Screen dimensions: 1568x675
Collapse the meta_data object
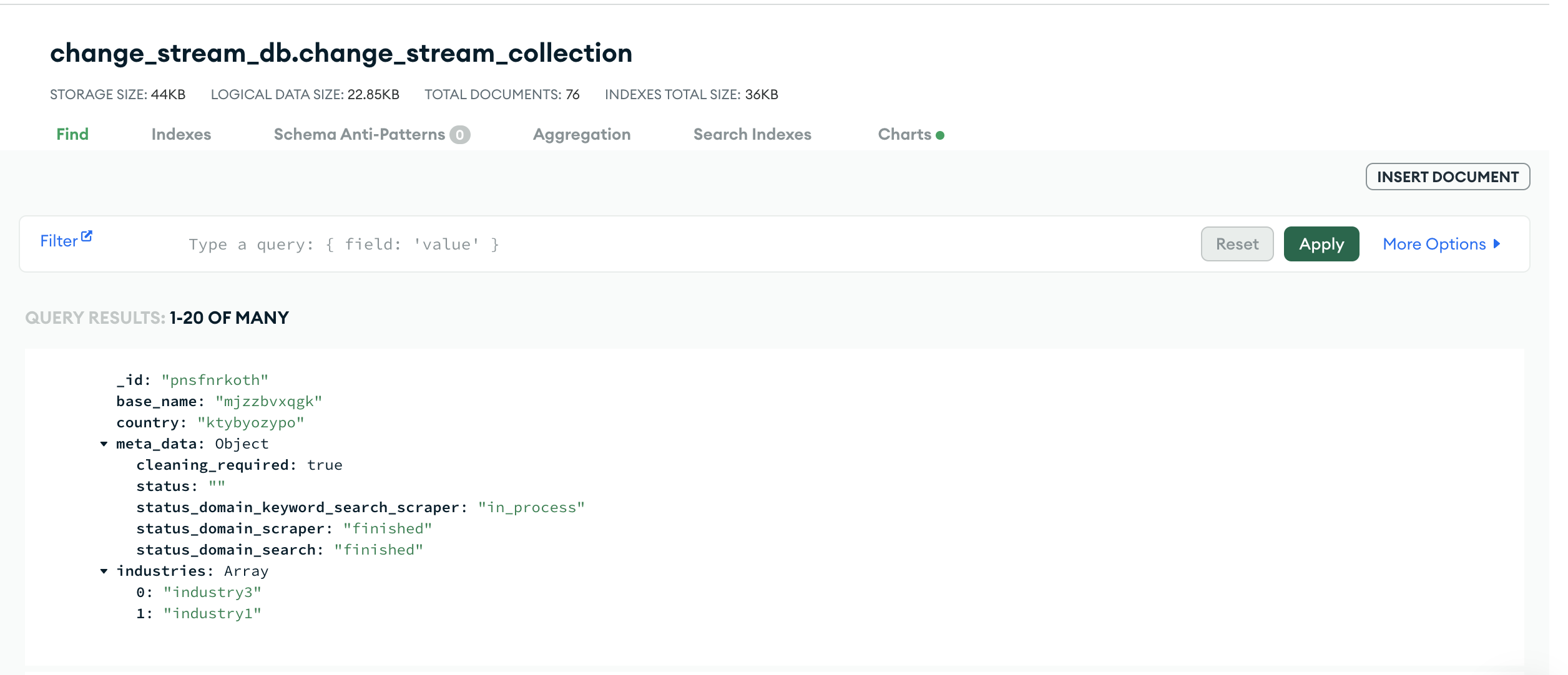(104, 444)
